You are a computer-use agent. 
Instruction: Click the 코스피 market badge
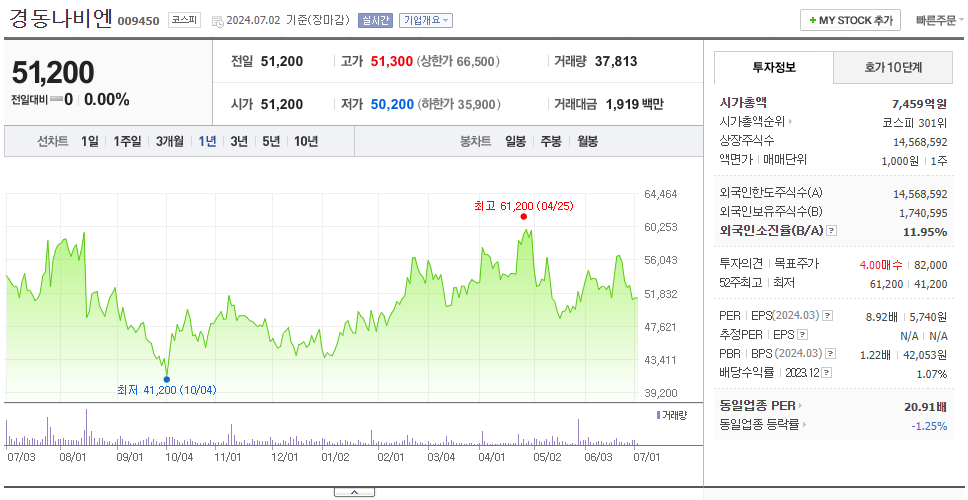click(185, 20)
